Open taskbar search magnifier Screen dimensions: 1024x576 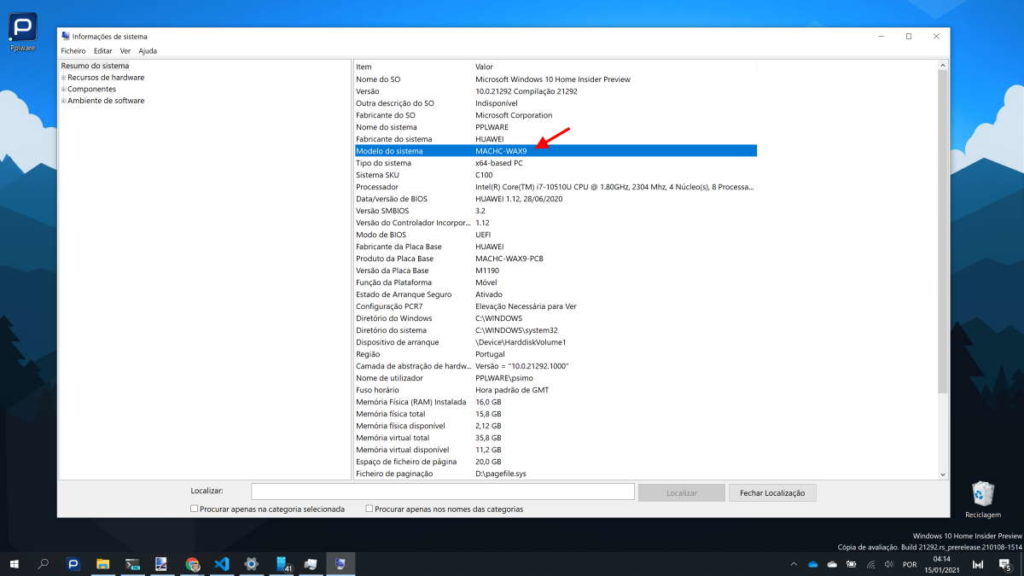(43, 564)
